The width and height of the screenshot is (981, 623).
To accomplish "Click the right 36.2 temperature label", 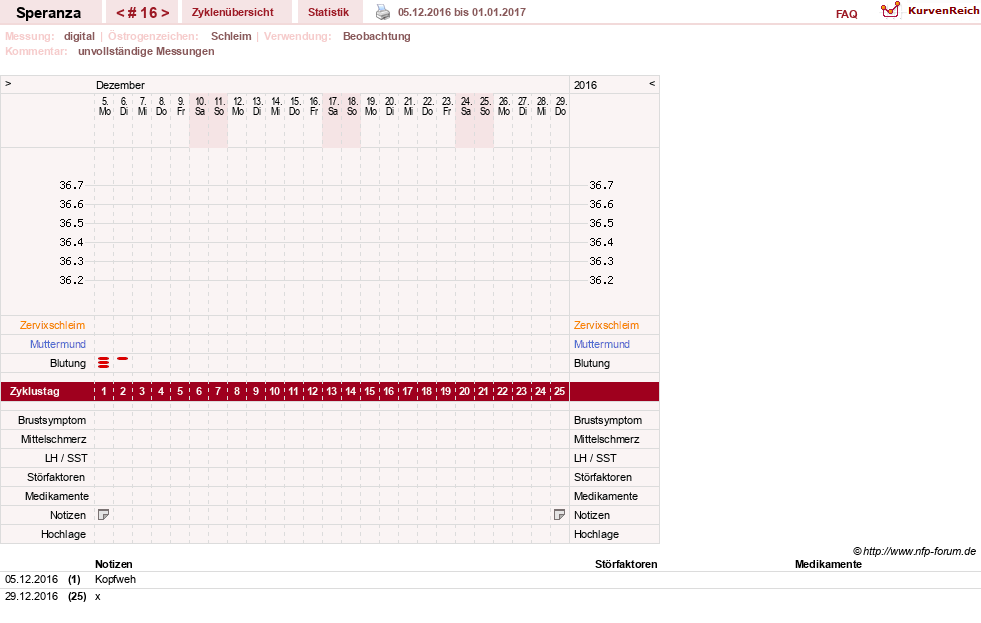I will pyautogui.click(x=601, y=280).
